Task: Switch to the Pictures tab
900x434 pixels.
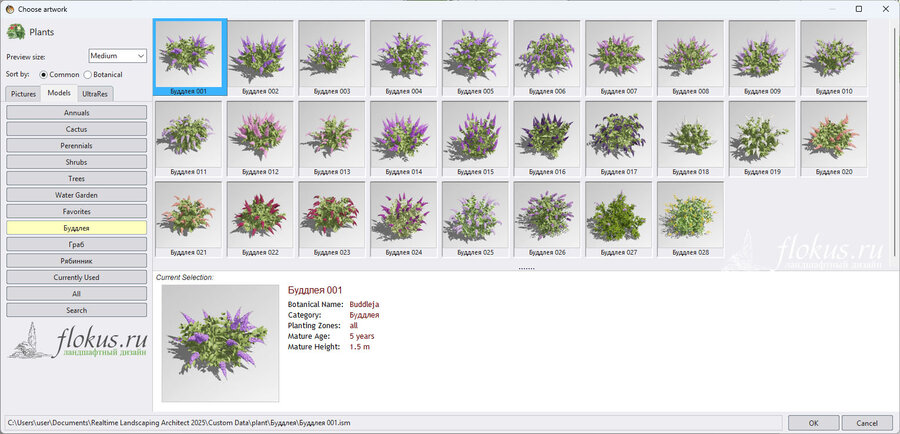Action: point(24,94)
